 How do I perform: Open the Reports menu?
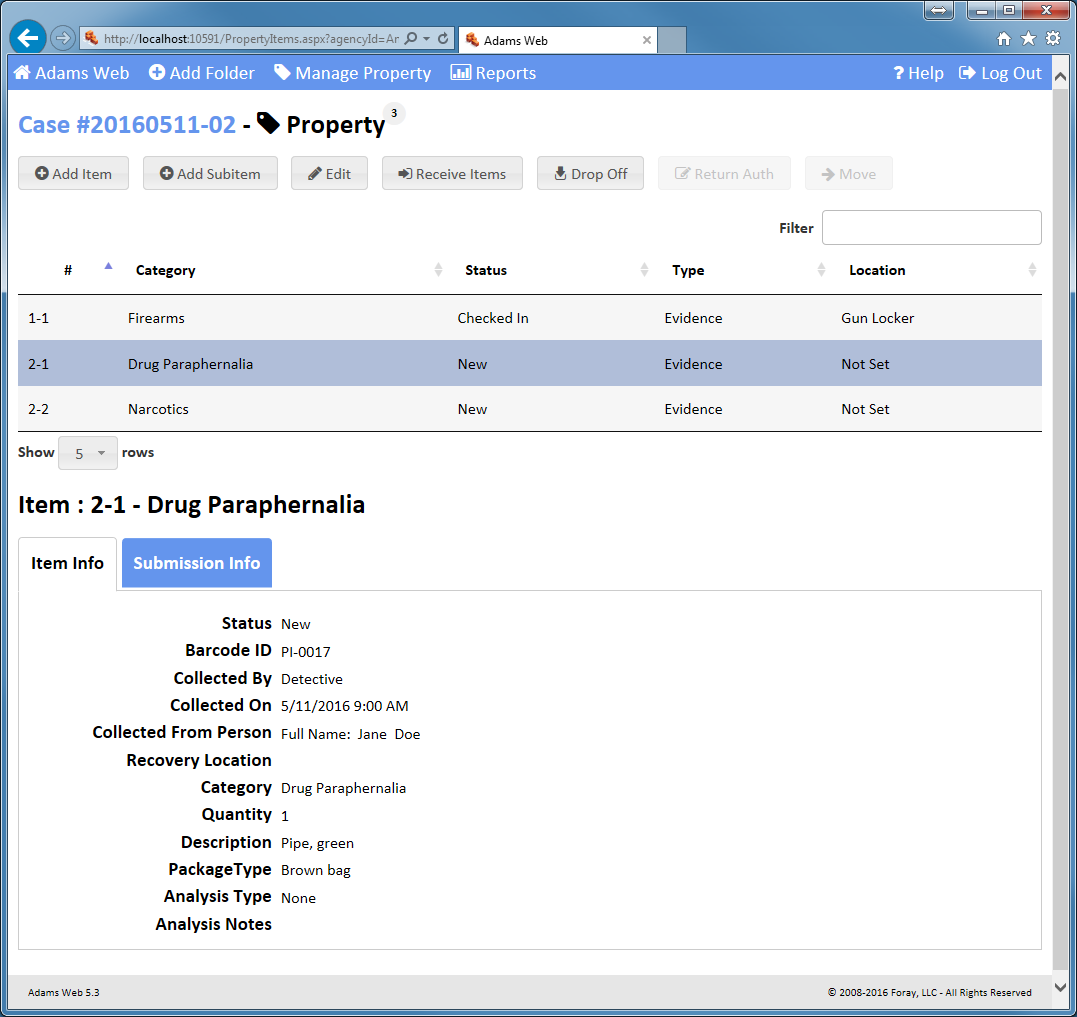tap(493, 73)
